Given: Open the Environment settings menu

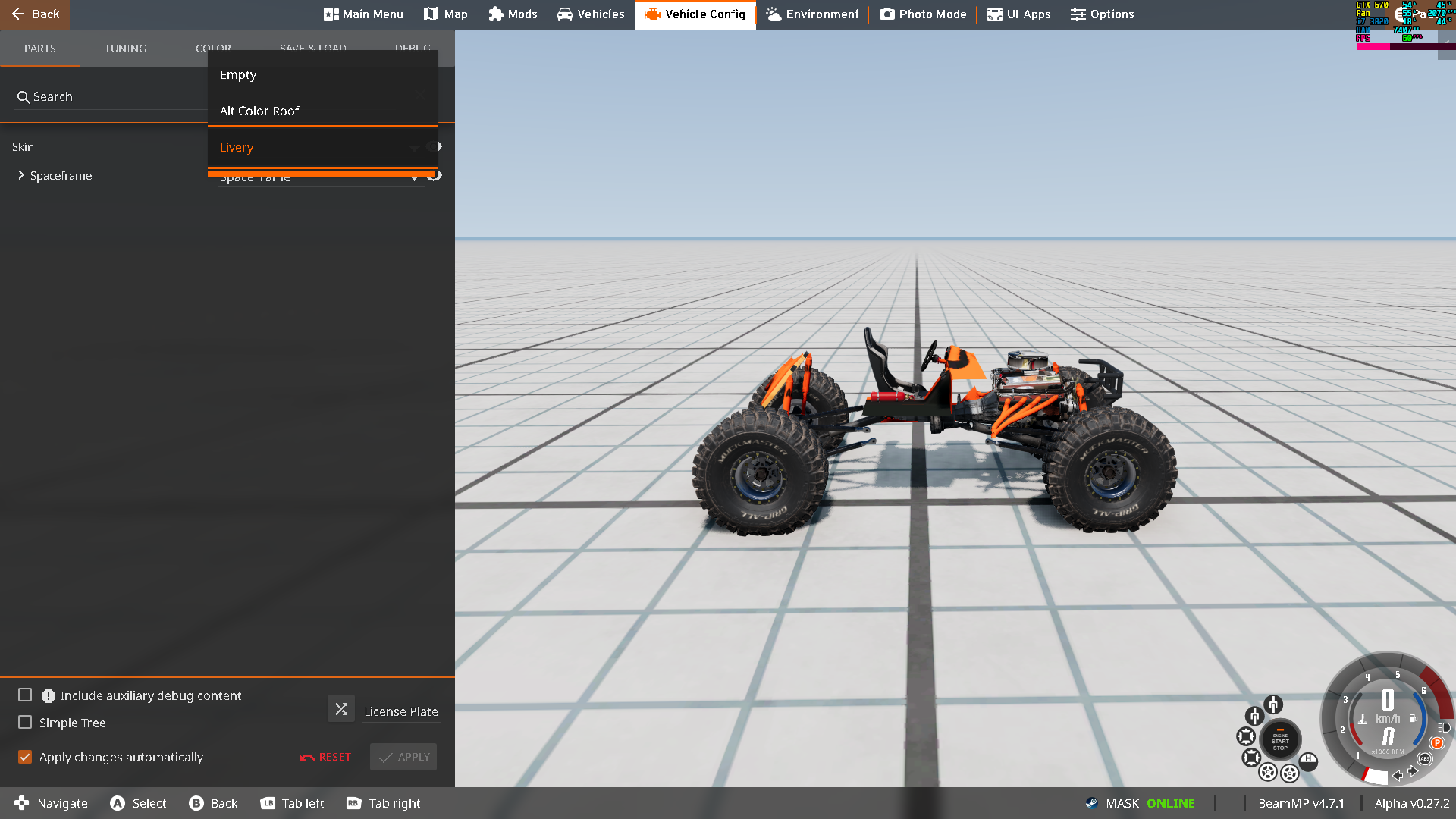Looking at the screenshot, I should [812, 14].
